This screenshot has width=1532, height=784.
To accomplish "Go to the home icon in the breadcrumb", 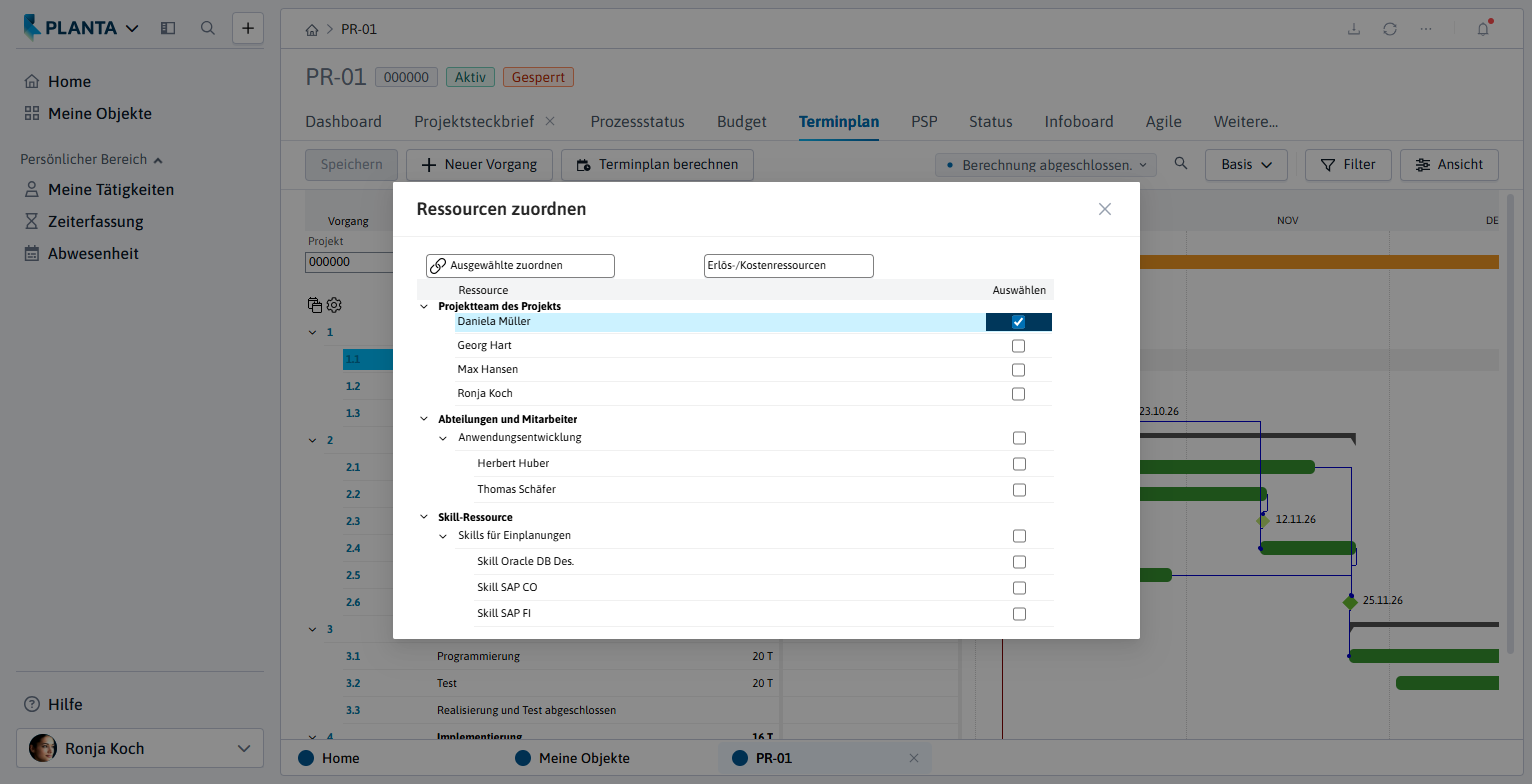I will pyautogui.click(x=312, y=29).
